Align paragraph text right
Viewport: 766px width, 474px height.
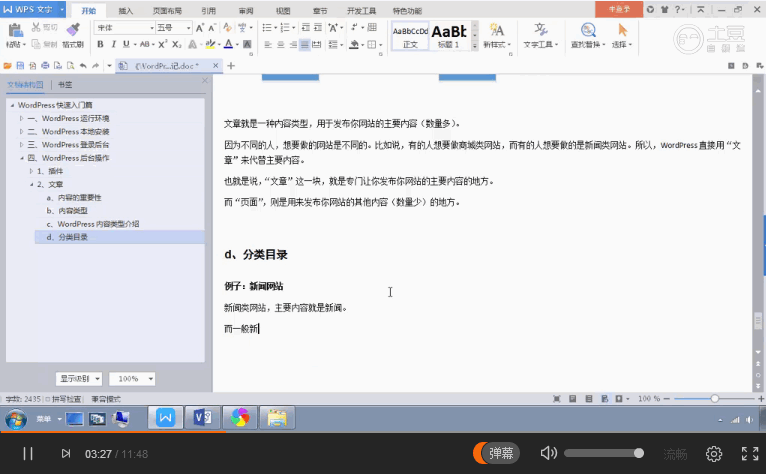pos(293,44)
